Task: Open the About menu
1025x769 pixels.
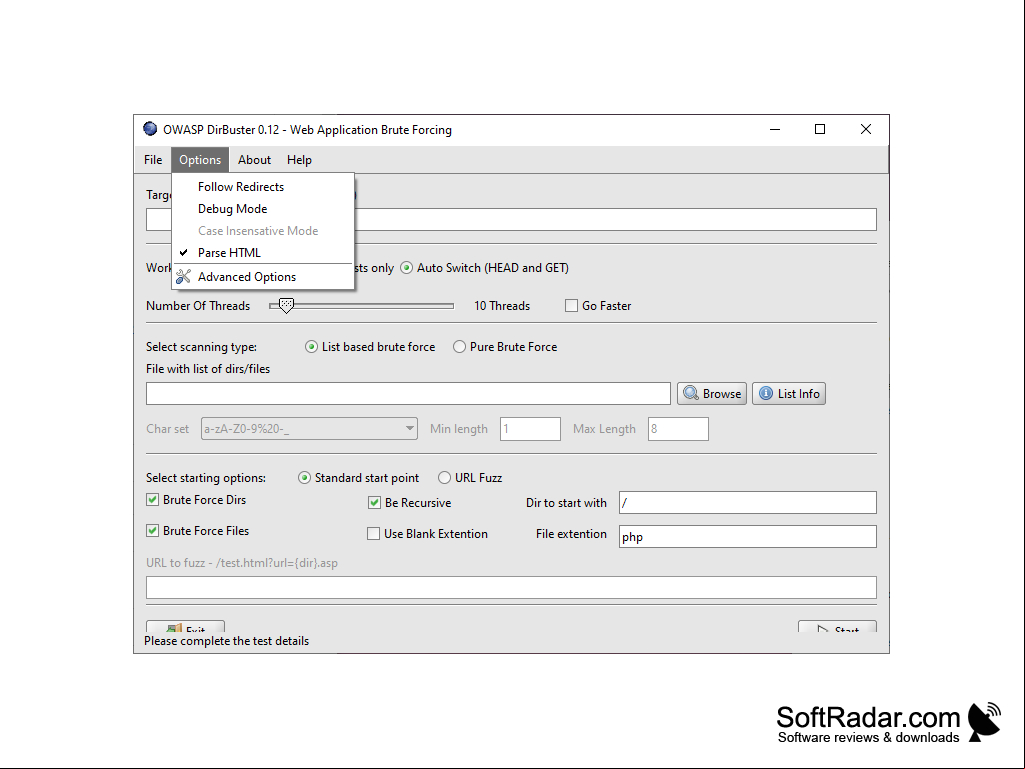Action: [254, 160]
